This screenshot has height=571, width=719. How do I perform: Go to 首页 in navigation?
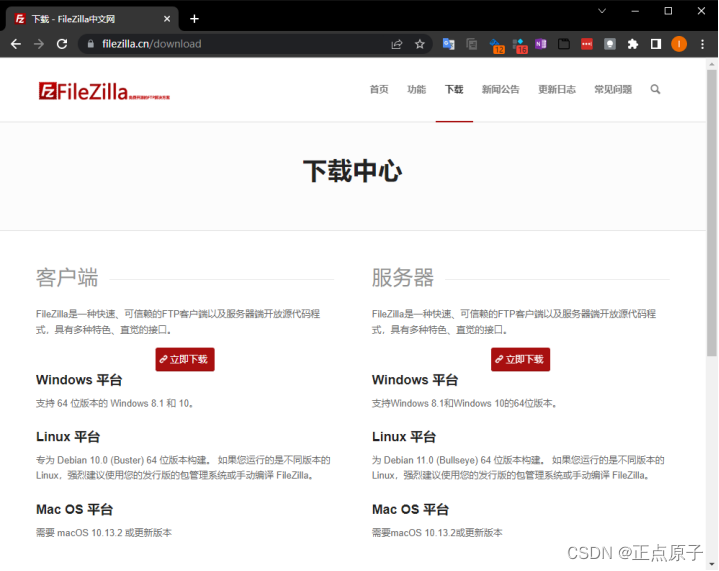pos(379,89)
